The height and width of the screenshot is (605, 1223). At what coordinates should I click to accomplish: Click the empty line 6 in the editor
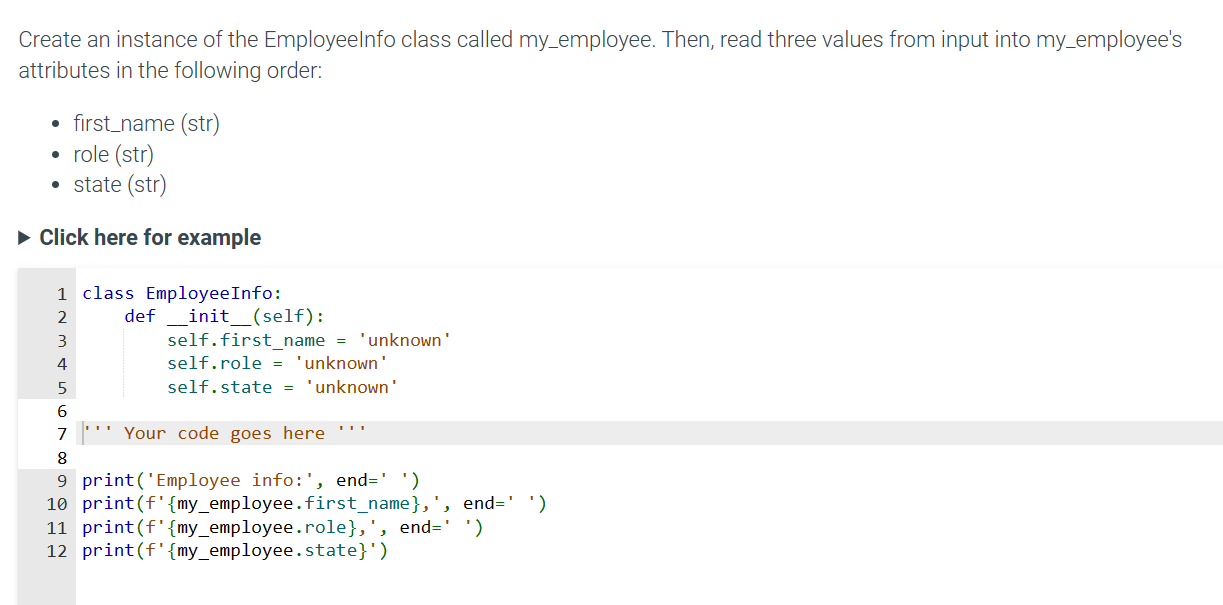tap(150, 410)
